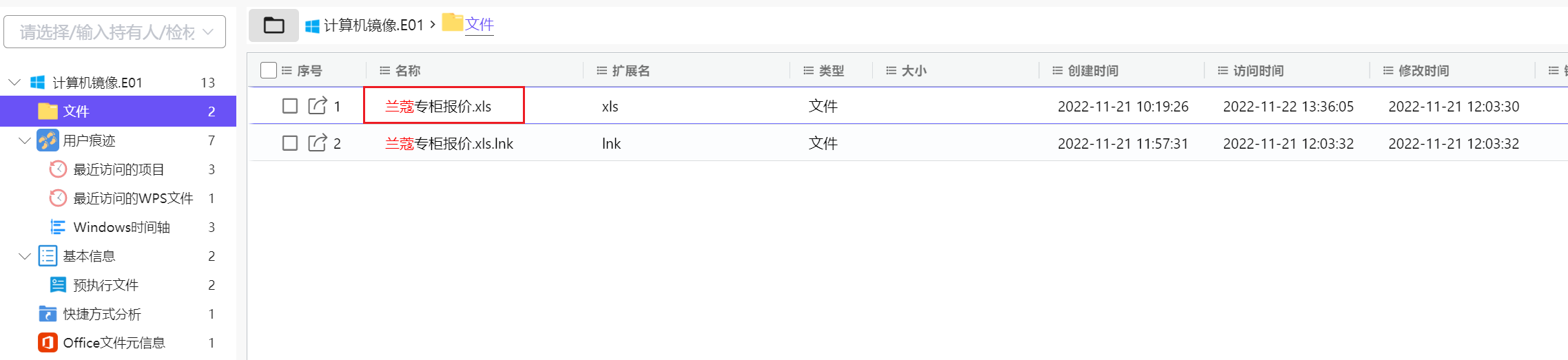The height and width of the screenshot is (360, 1568).
Task: Select 最近访问的项目 in the sidebar
Action: [x=118, y=169]
